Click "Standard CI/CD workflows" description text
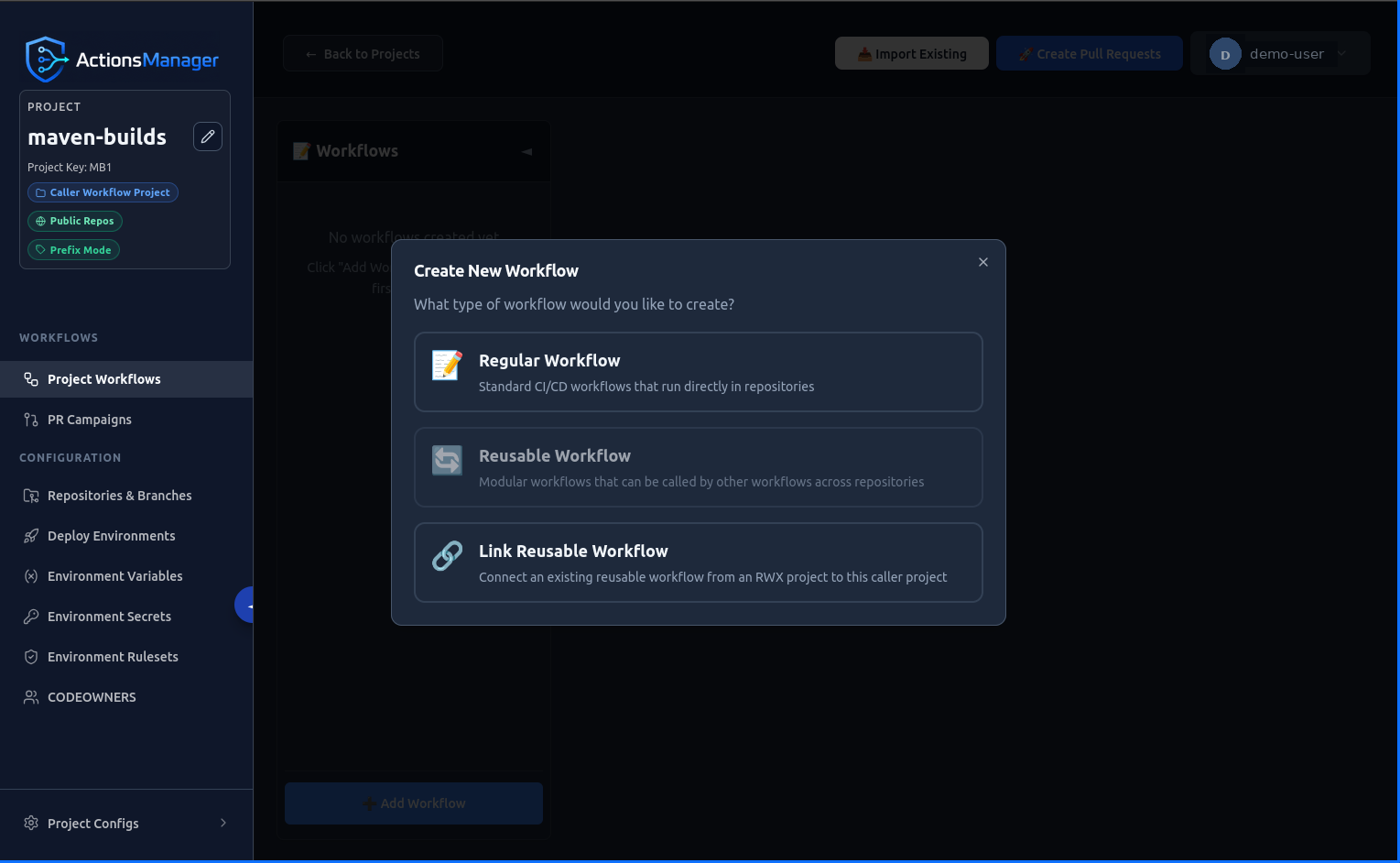This screenshot has height=863, width=1400. click(x=646, y=387)
